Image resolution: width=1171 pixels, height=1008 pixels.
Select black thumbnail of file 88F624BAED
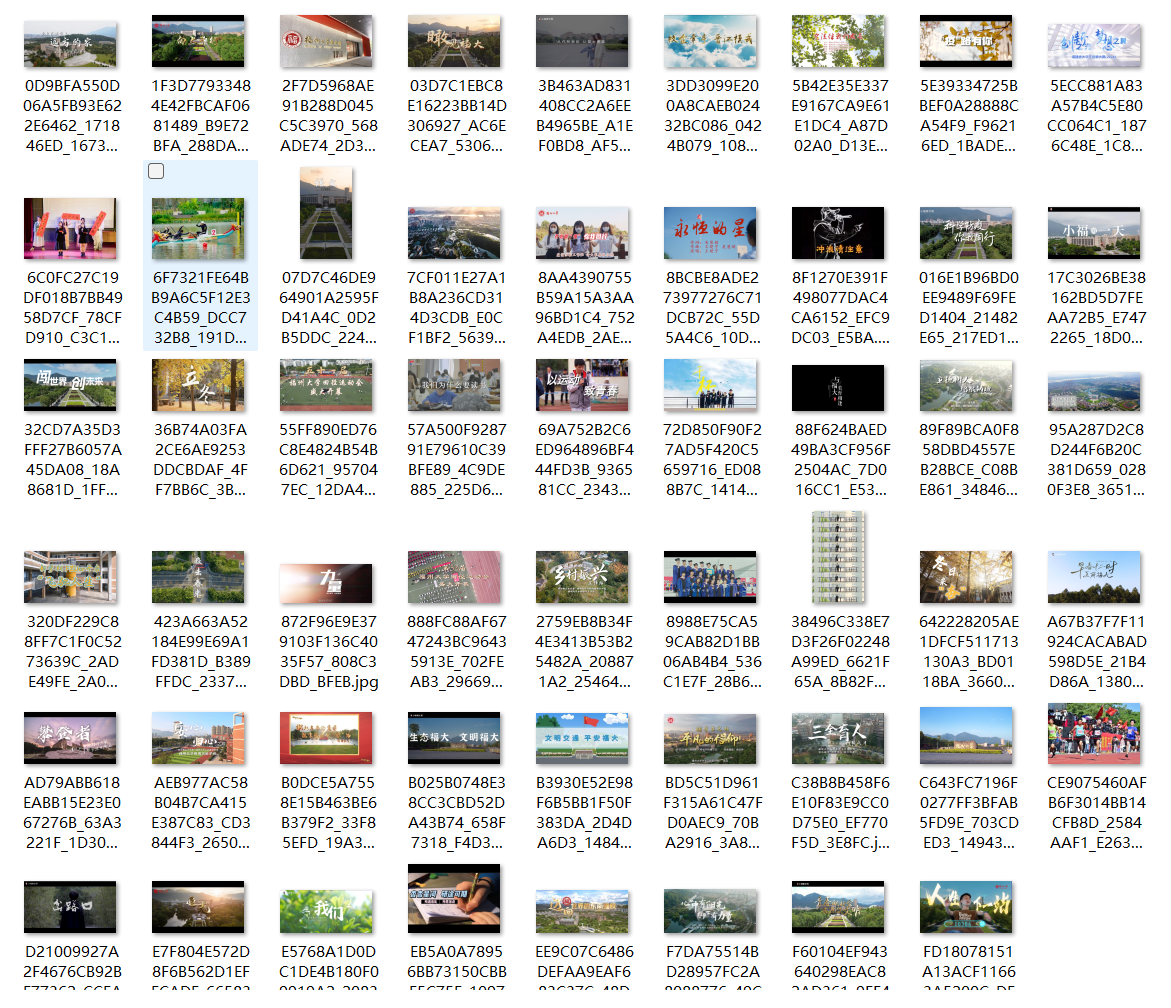838,388
